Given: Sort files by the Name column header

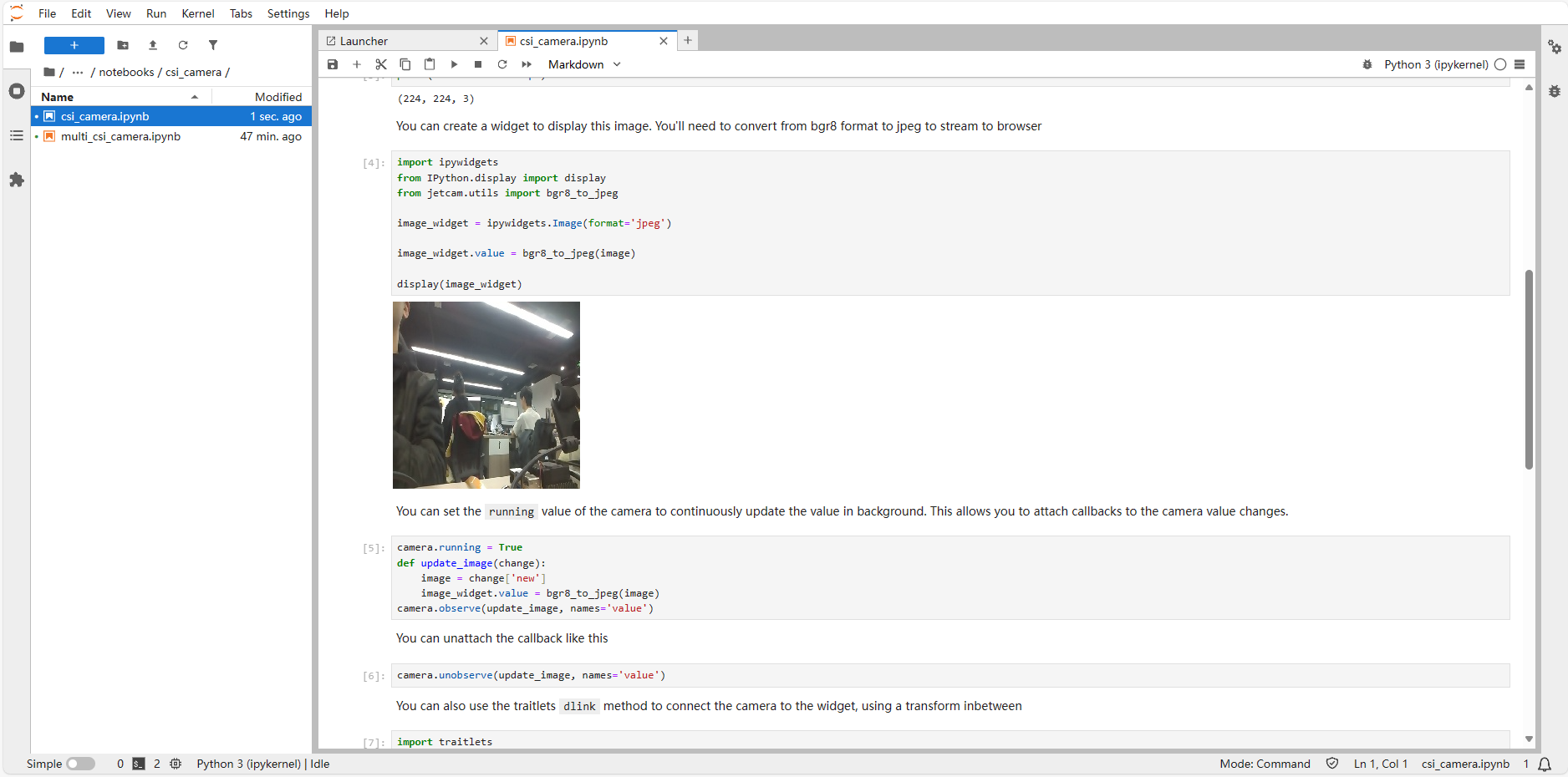Looking at the screenshot, I should point(58,97).
